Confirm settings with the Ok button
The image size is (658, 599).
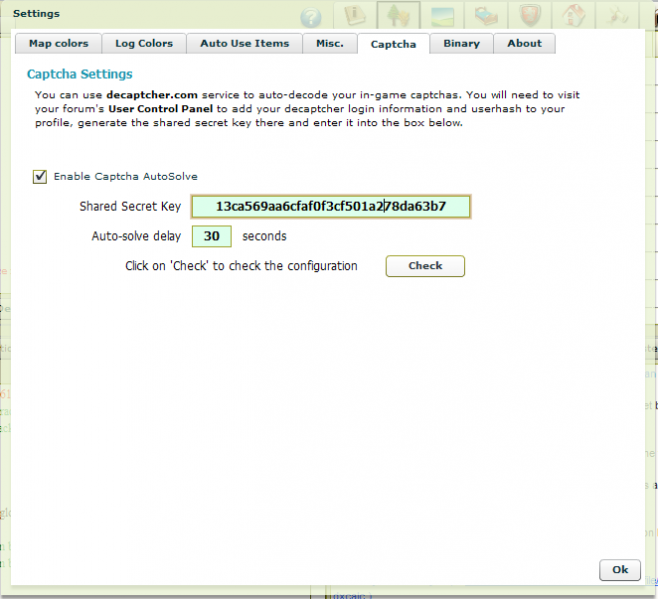619,569
